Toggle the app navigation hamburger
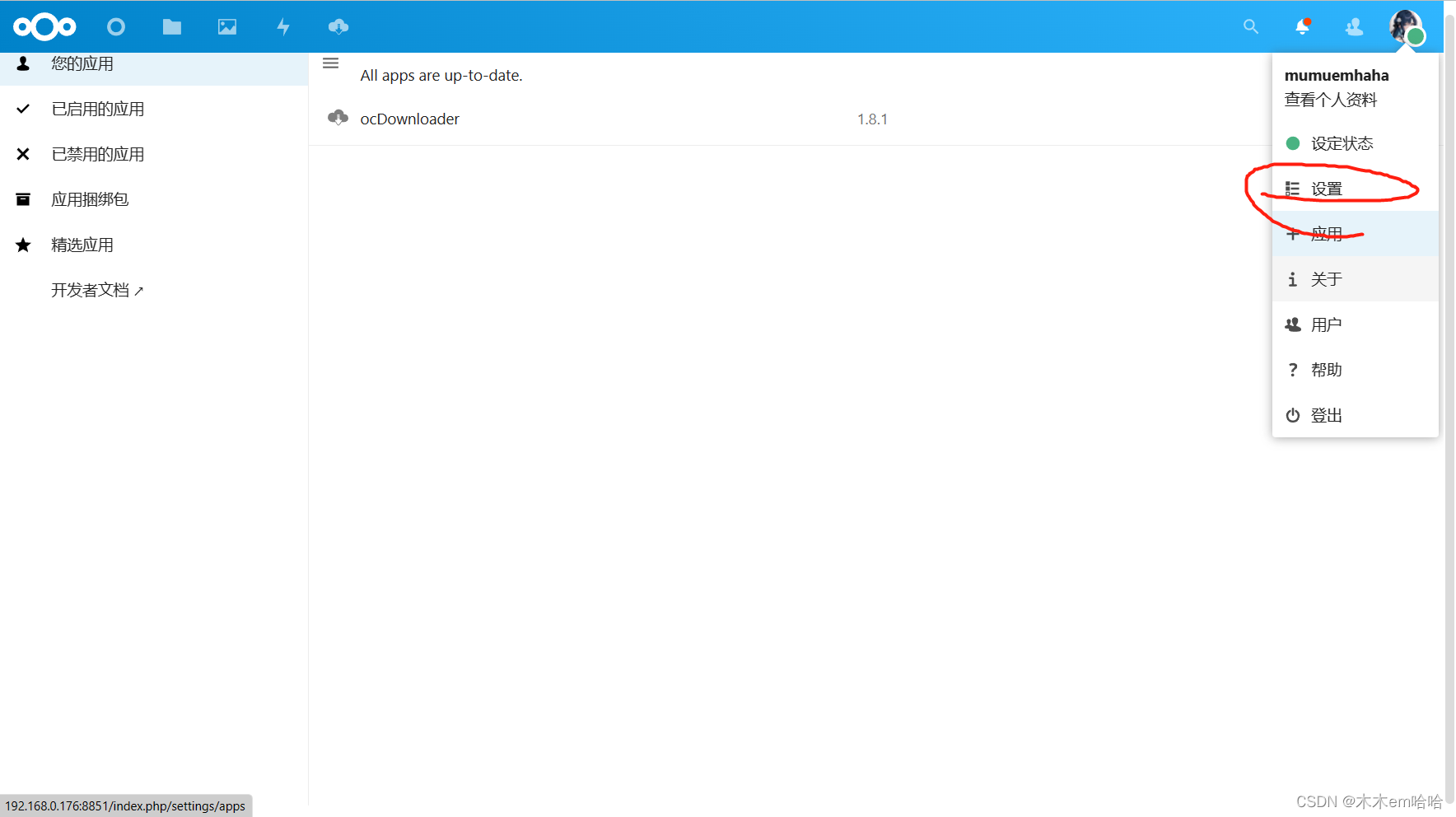This screenshot has width=1456, height=817. click(x=330, y=63)
